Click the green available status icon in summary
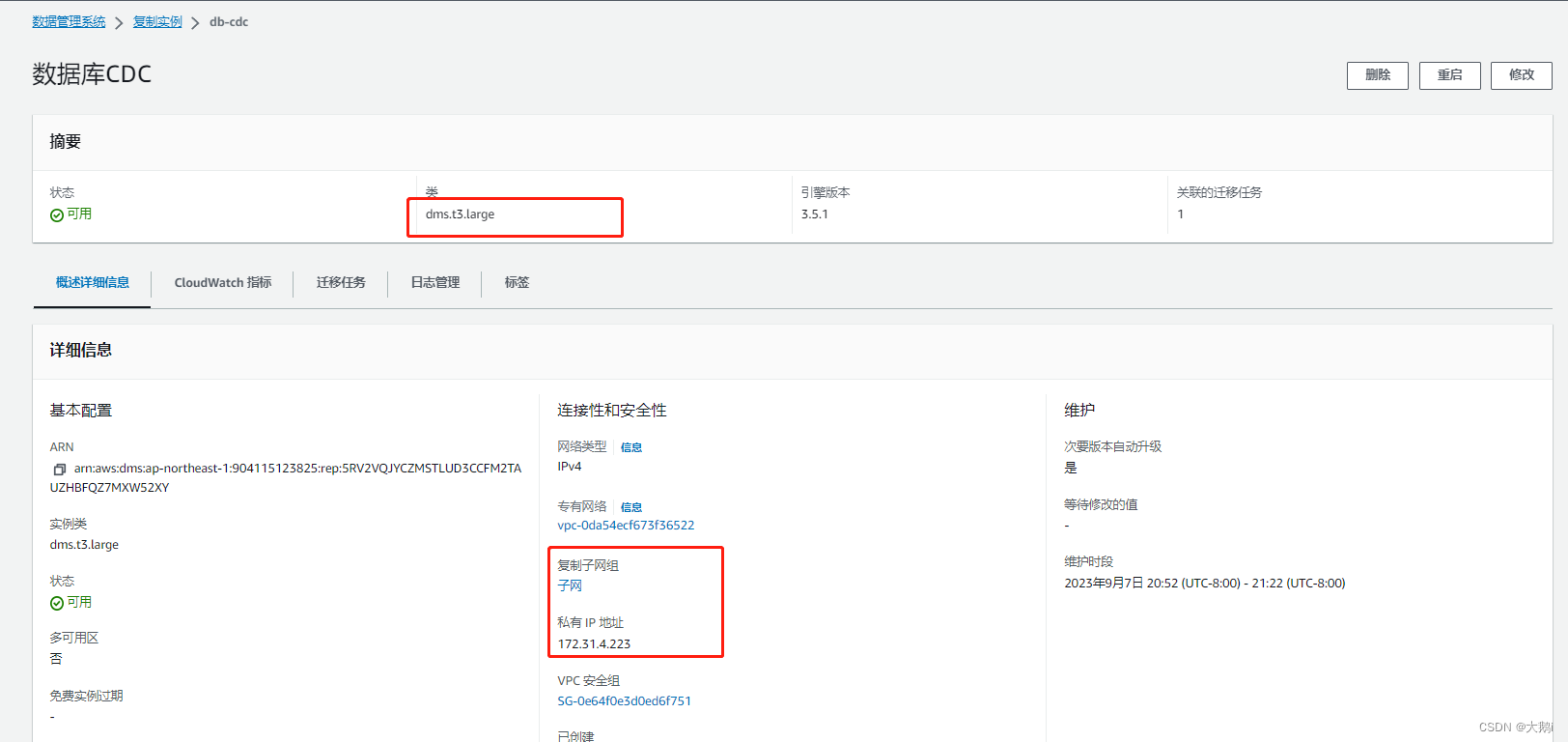This screenshot has width=1568, height=742. pos(57,215)
